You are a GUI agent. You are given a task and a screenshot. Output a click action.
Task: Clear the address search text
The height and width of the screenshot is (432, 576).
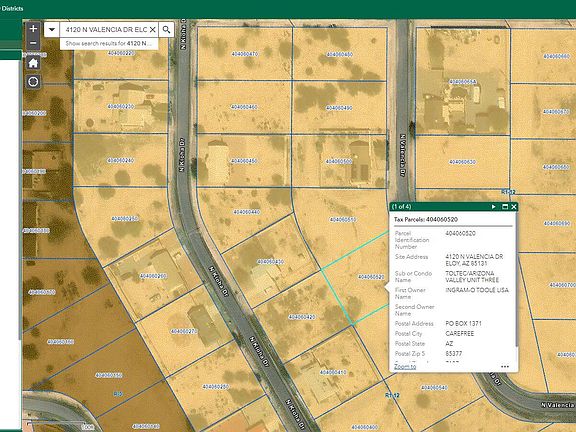pyautogui.click(x=152, y=29)
